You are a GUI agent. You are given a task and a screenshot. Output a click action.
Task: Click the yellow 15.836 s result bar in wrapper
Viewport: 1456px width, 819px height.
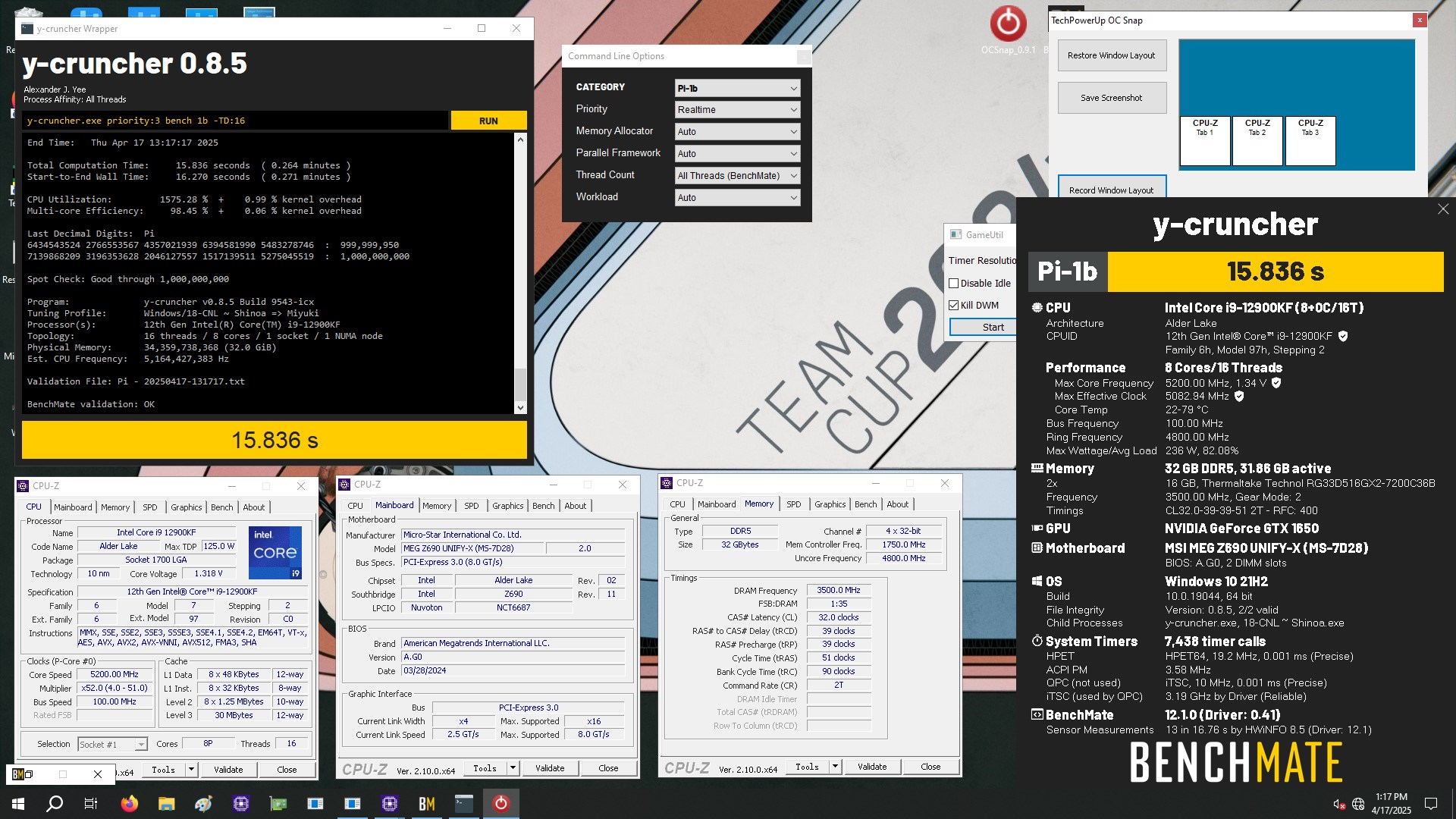point(275,440)
